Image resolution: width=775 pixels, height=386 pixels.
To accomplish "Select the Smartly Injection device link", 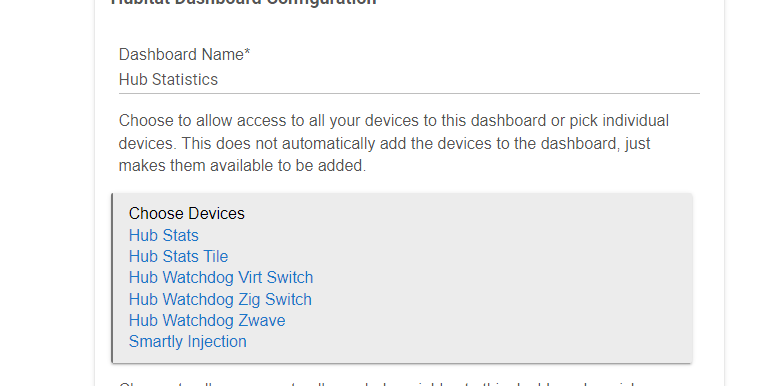I will click(x=187, y=342).
